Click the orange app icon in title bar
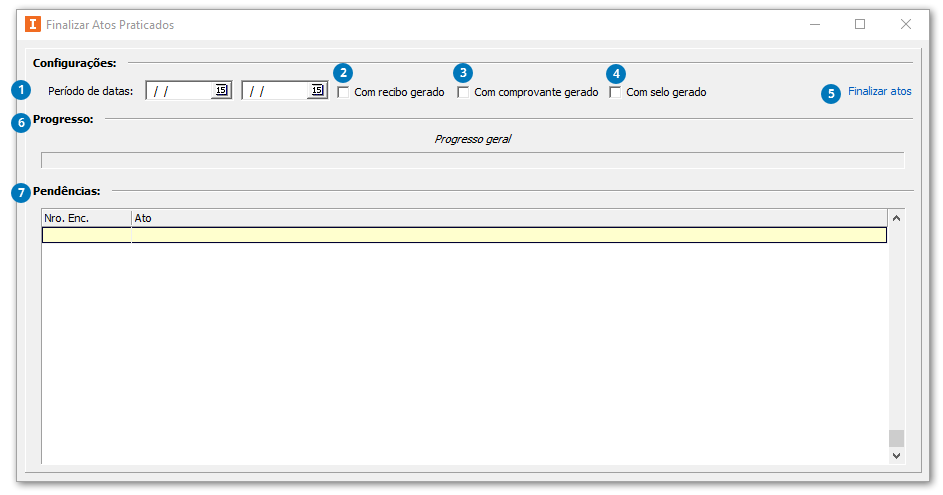 tap(33, 24)
